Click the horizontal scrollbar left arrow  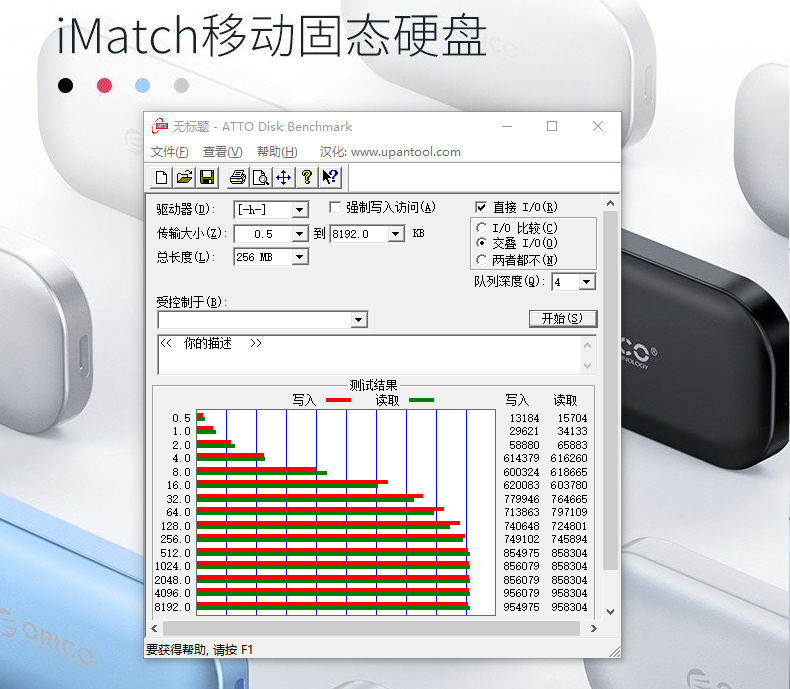[154, 629]
